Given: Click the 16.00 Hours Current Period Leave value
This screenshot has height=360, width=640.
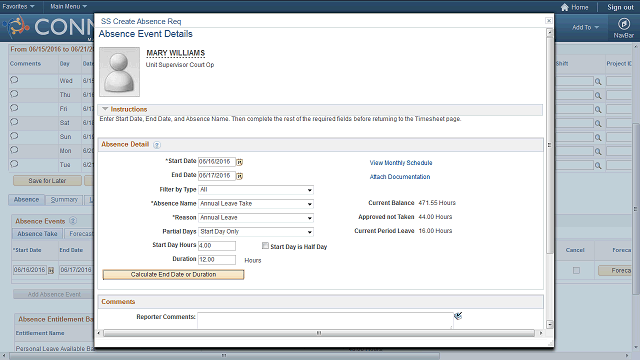Looking at the screenshot, I should [x=435, y=231].
